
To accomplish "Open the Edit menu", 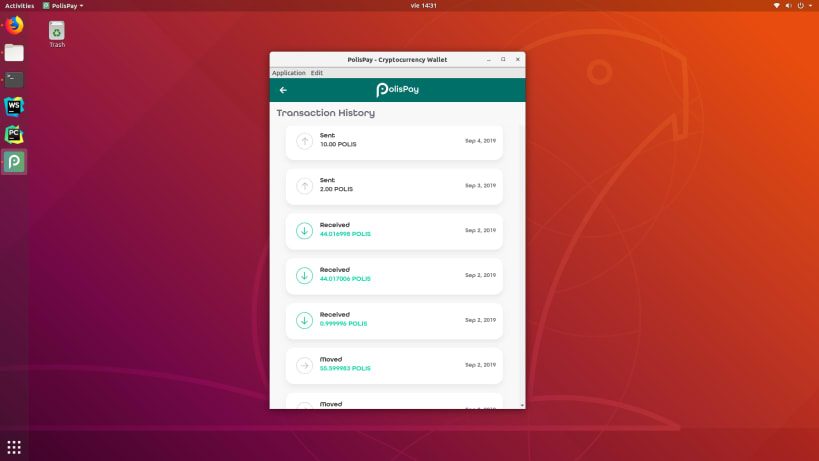I will pyautogui.click(x=317, y=73).
